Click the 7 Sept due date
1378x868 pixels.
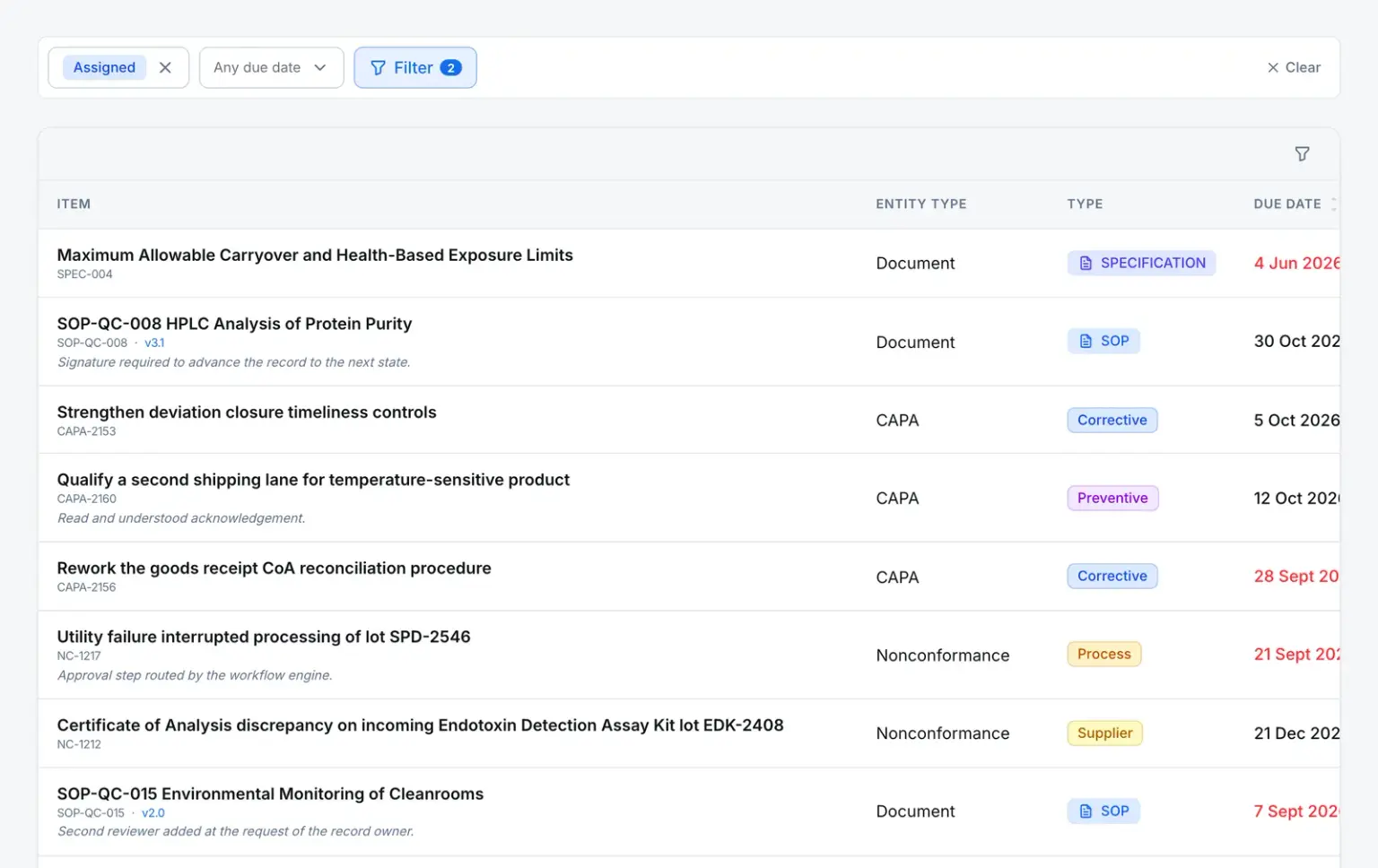coord(1296,811)
